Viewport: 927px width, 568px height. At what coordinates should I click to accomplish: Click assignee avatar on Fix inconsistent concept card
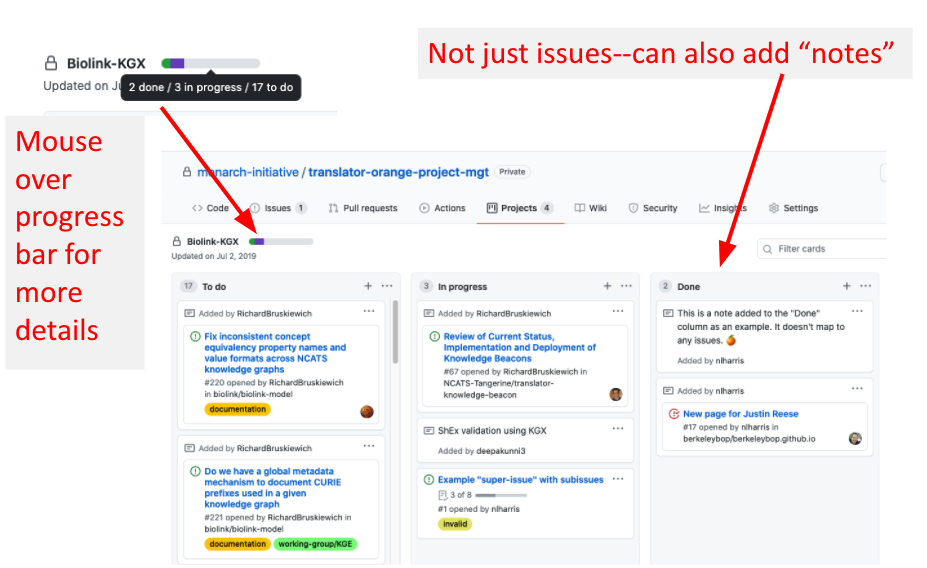(x=367, y=412)
